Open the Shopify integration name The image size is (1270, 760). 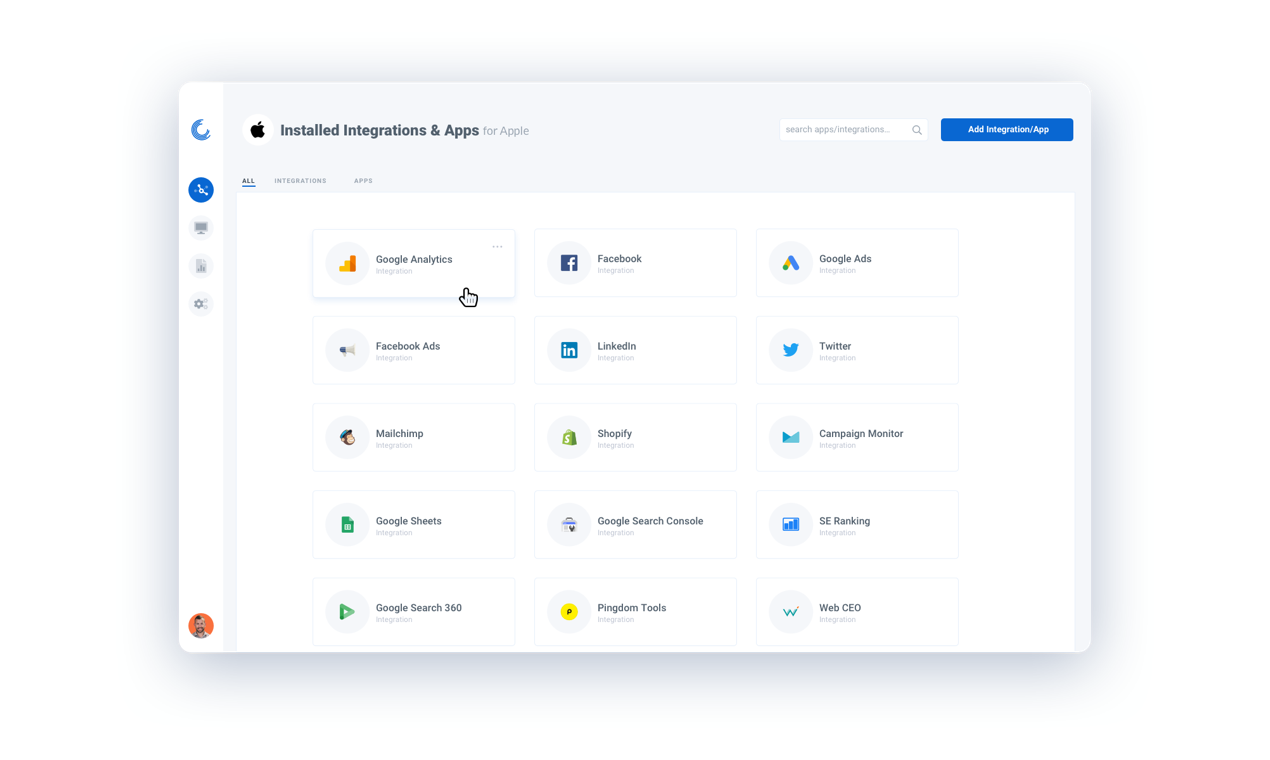click(x=614, y=434)
